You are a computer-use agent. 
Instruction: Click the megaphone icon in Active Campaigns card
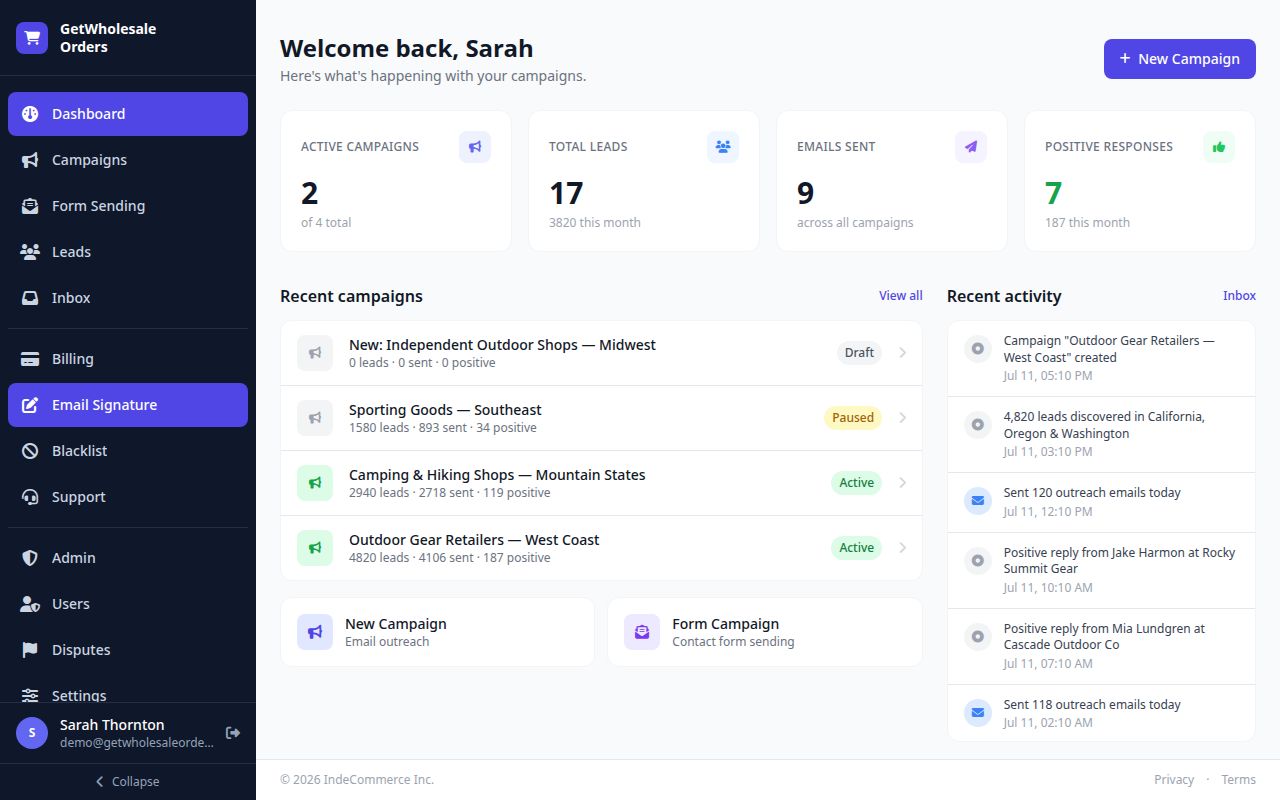coord(475,147)
